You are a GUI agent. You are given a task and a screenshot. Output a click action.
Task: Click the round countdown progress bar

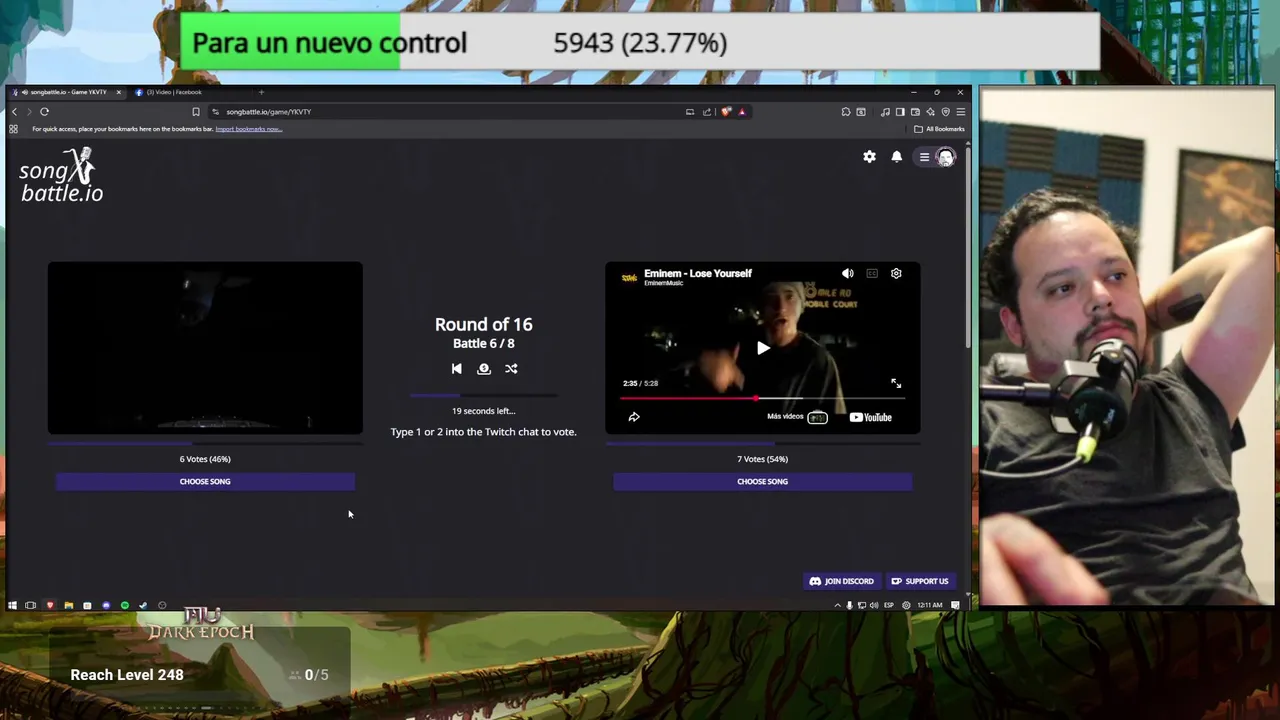[484, 396]
